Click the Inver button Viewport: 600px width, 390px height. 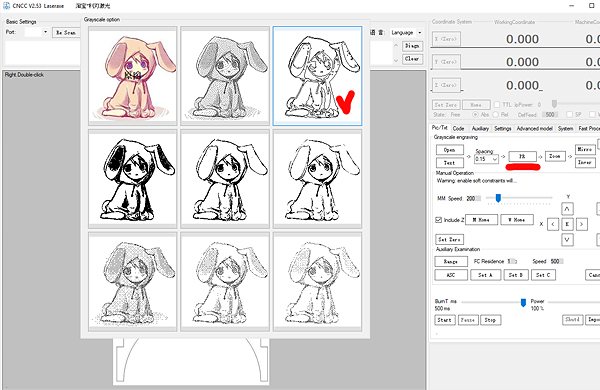tap(585, 162)
